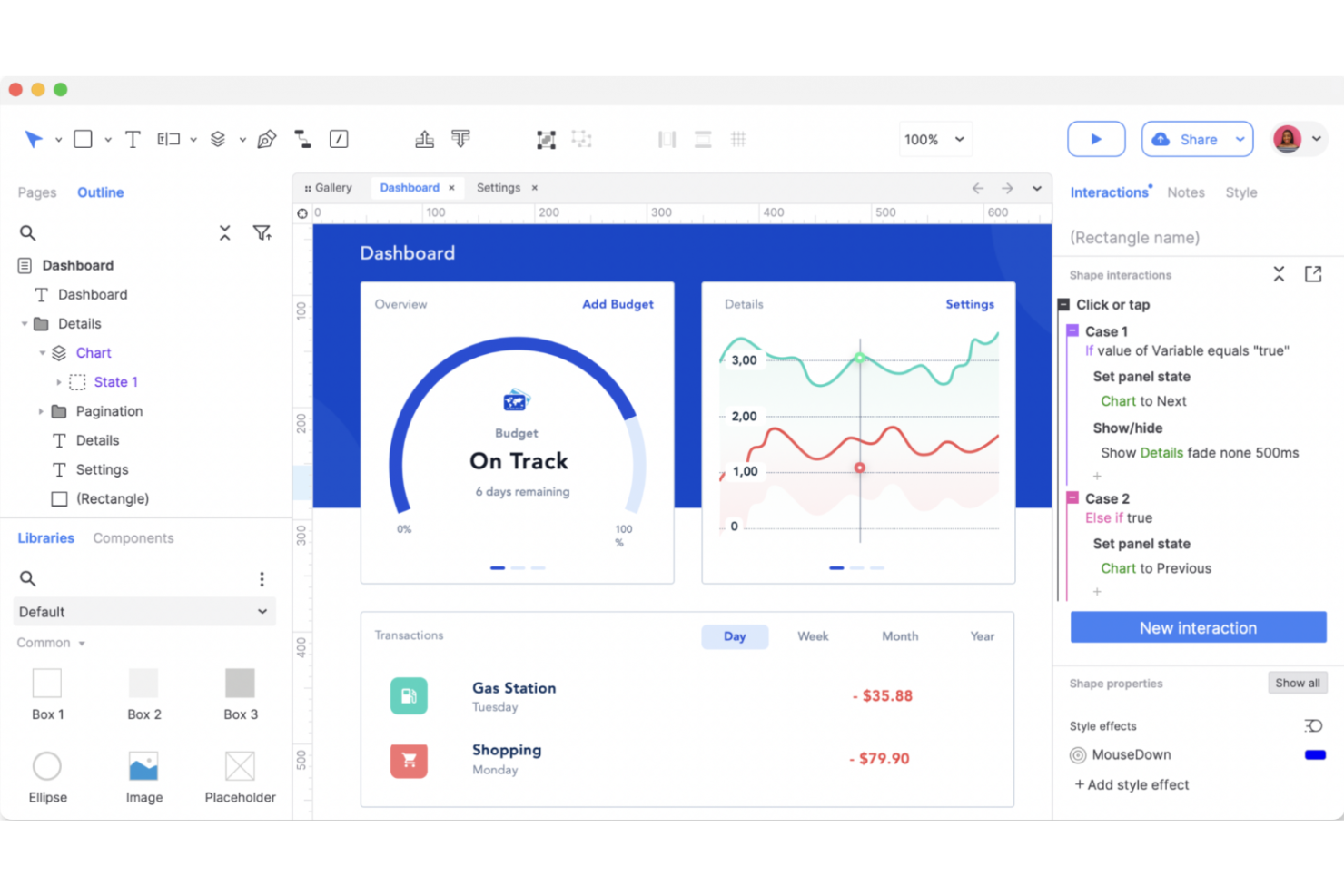Open the Gallery canvas tab
Screen dimensions: 1344x896
pos(328,188)
